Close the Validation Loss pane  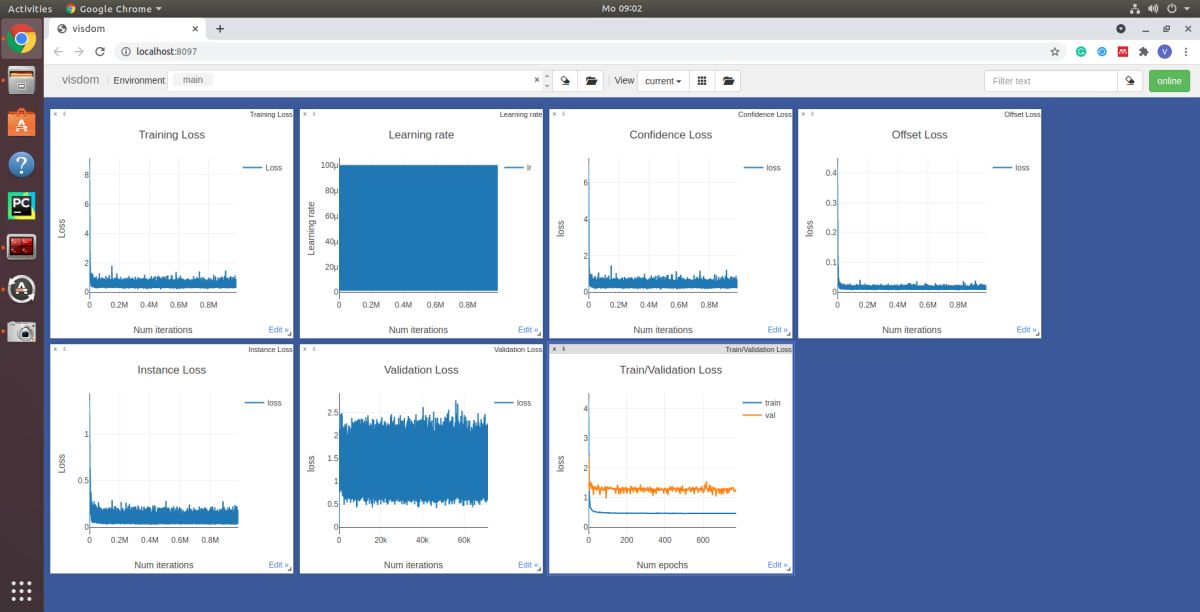click(304, 349)
